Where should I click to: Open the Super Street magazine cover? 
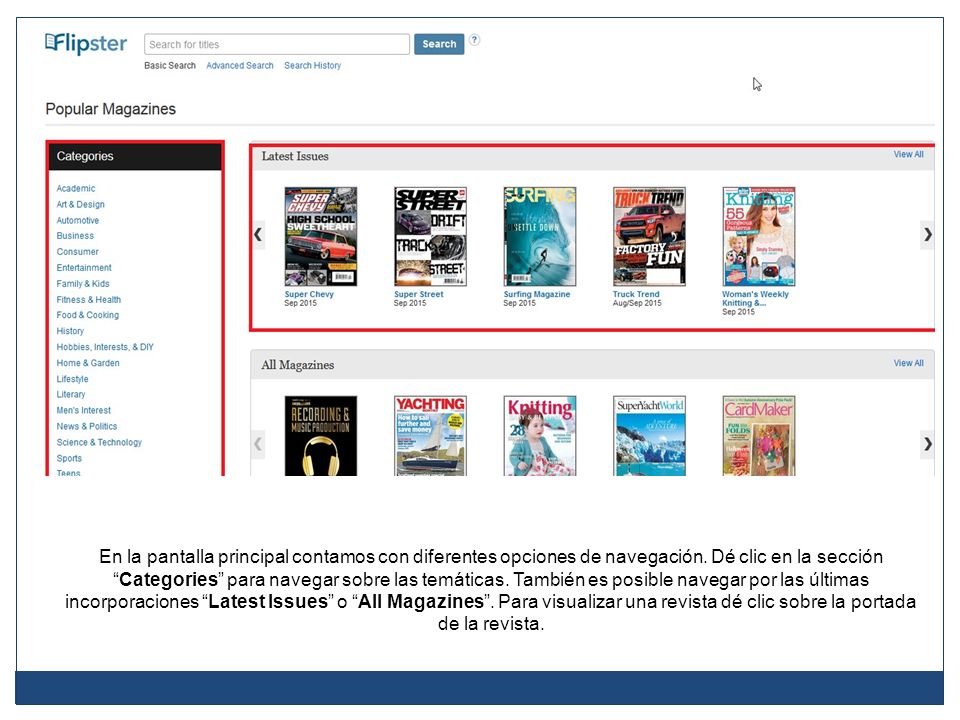point(430,236)
